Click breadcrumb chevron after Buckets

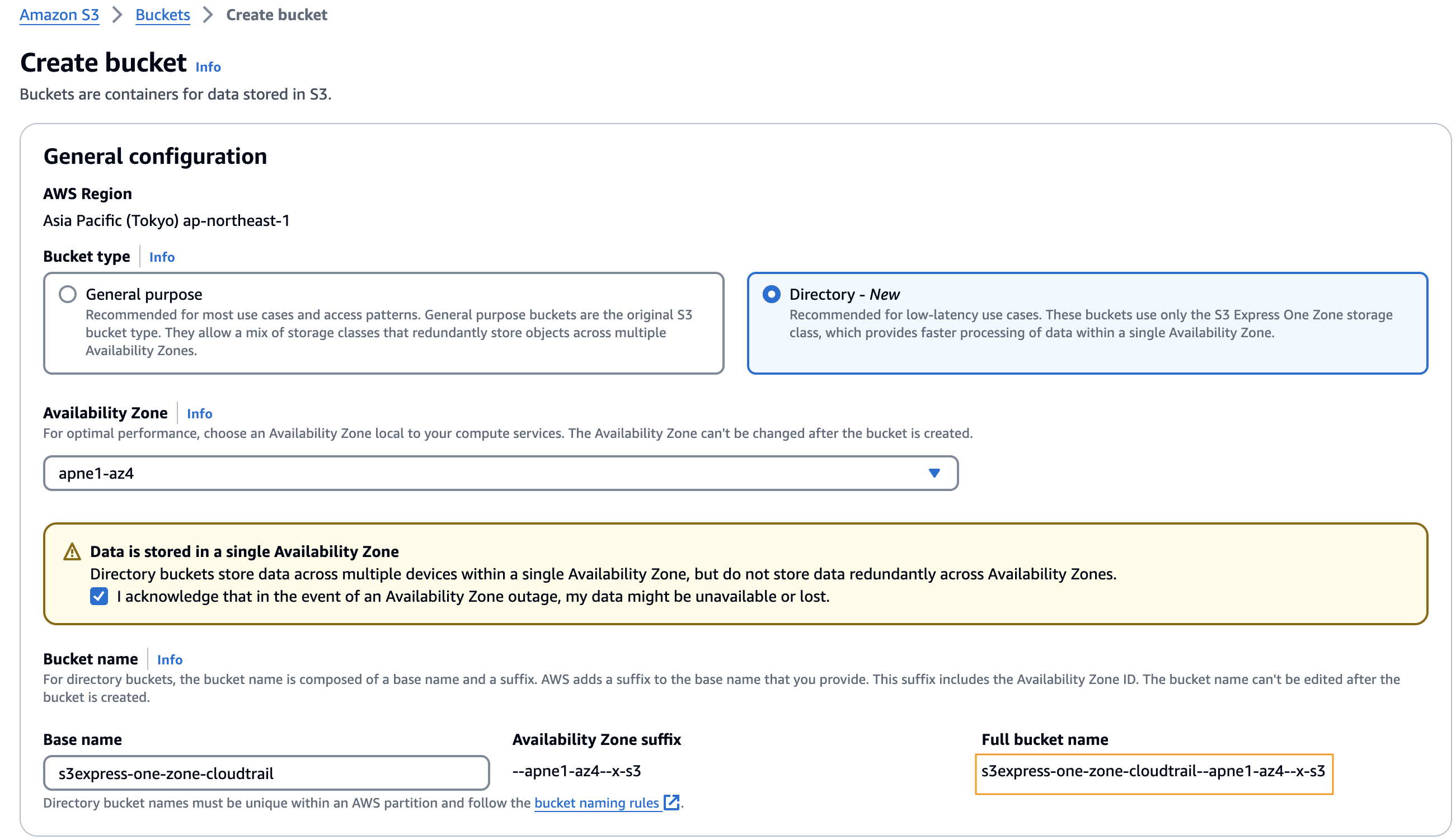pos(208,15)
